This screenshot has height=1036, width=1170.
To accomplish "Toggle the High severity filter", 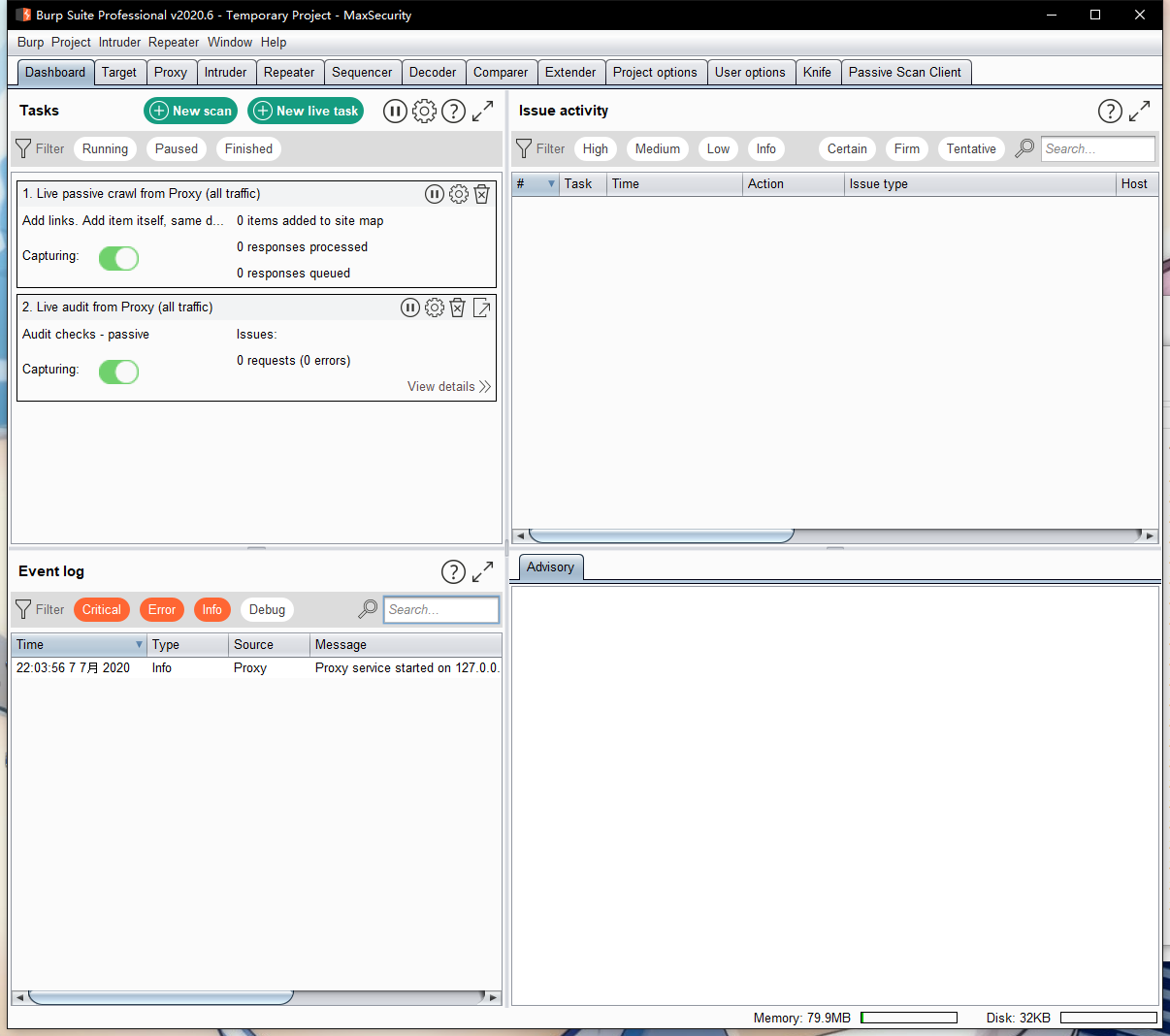I will (596, 148).
